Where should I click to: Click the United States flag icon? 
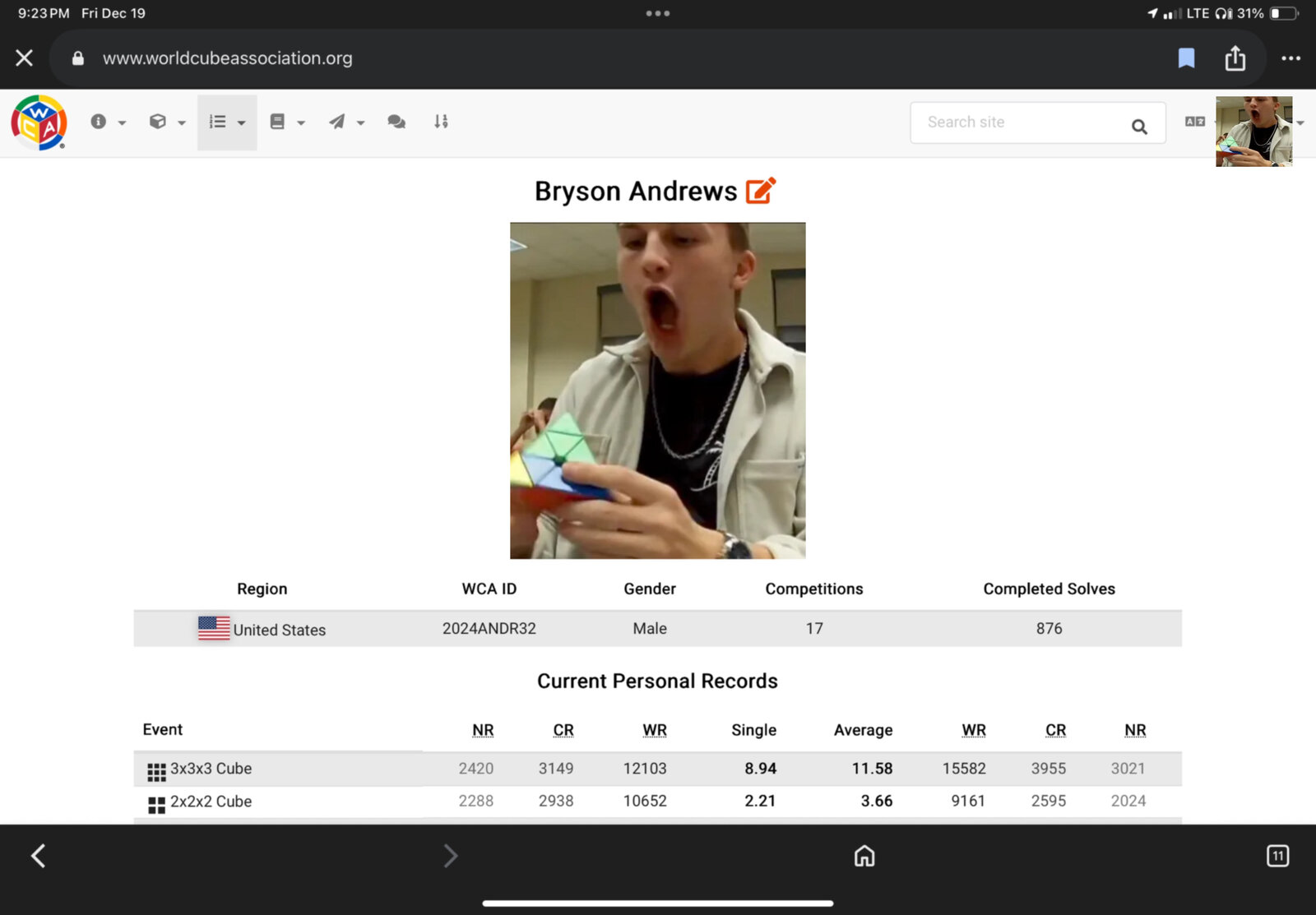[x=214, y=628]
